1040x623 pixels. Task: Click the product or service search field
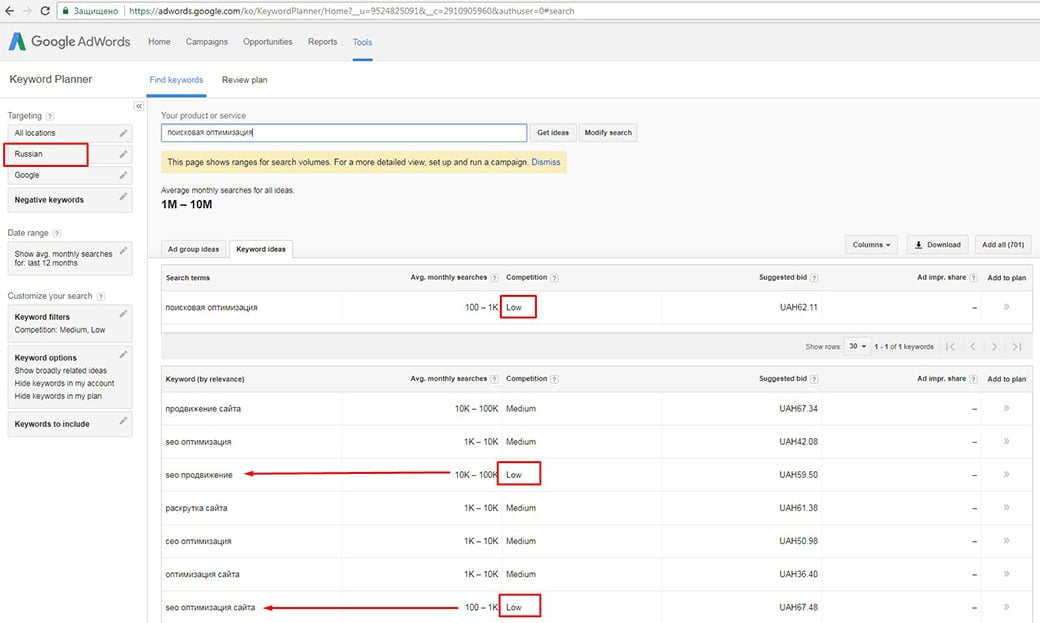343,133
